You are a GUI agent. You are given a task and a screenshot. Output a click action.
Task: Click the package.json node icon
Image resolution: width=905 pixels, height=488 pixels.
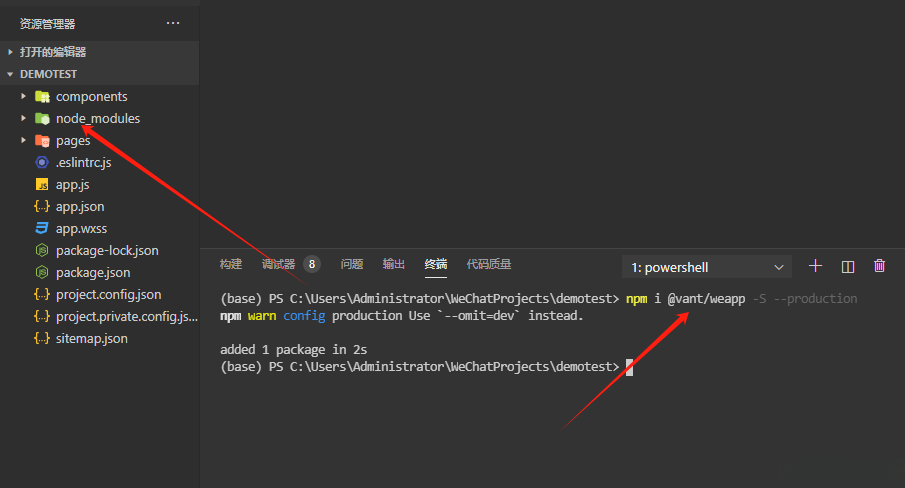coord(42,272)
